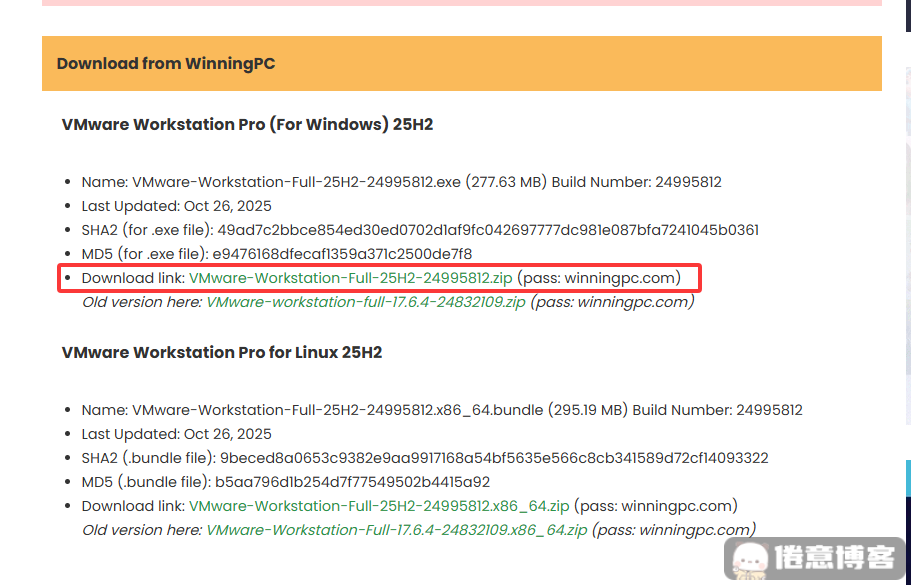Open the old Linux 17.6.4-24832109.x86_64.zip link
911x585 pixels.
coord(396,530)
